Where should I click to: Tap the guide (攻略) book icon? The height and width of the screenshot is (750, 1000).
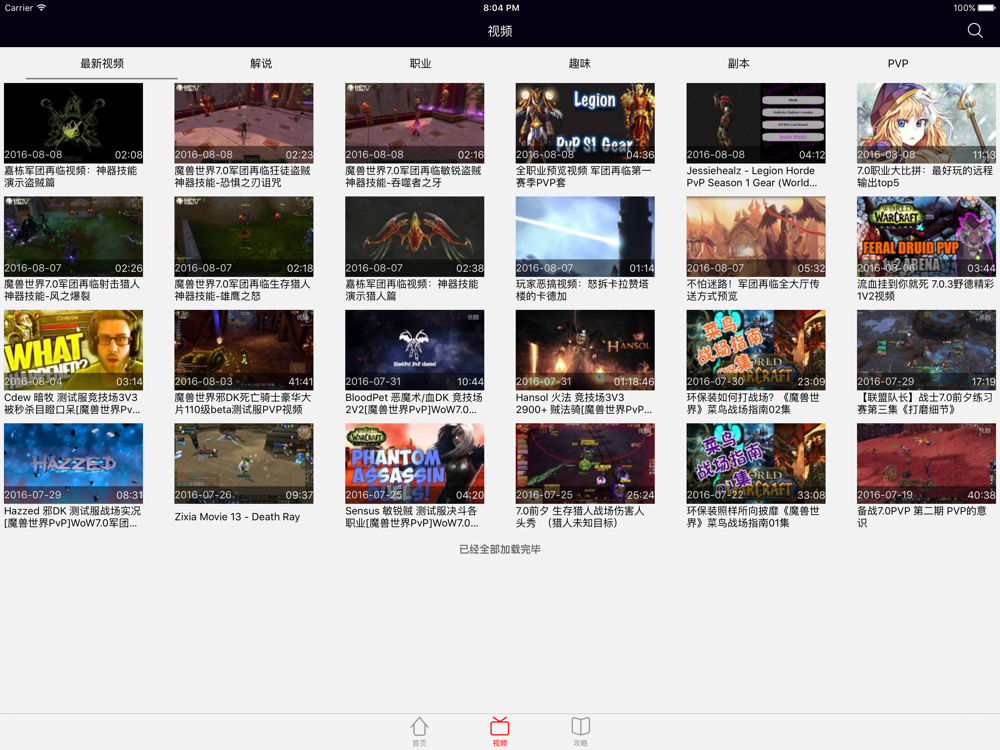pos(580,731)
